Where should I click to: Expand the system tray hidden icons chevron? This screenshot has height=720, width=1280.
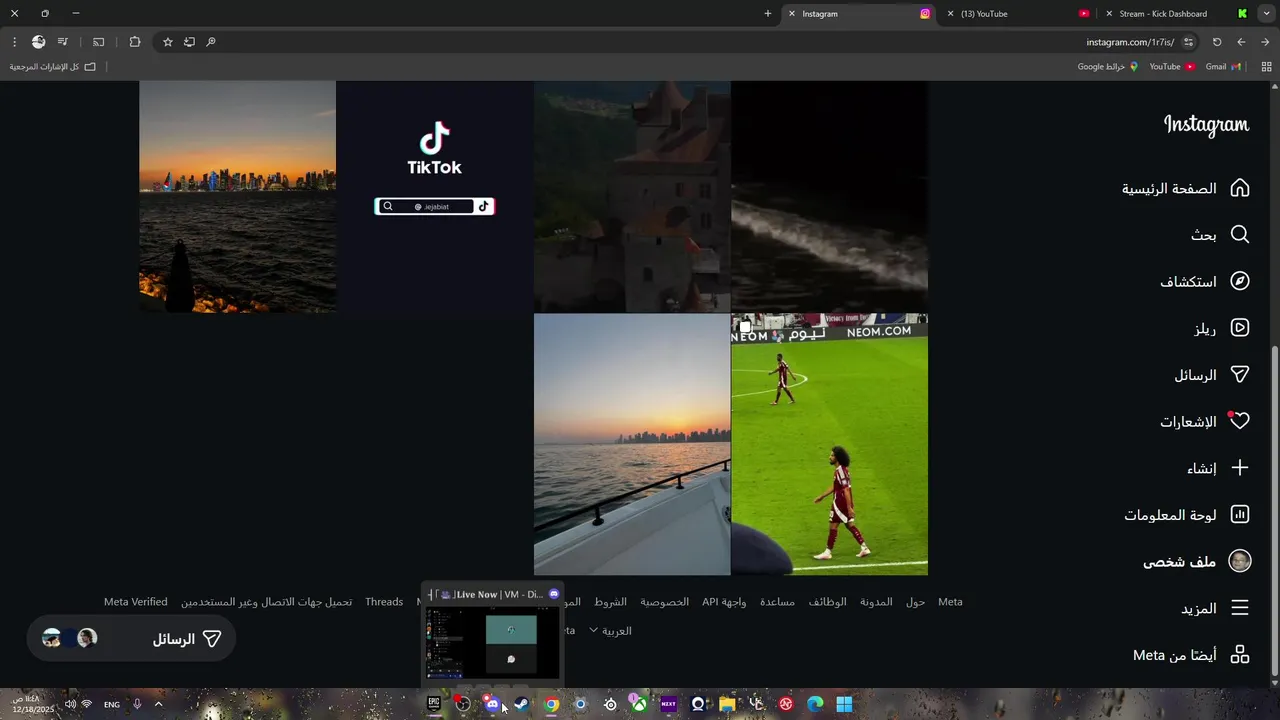pyautogui.click(x=158, y=704)
